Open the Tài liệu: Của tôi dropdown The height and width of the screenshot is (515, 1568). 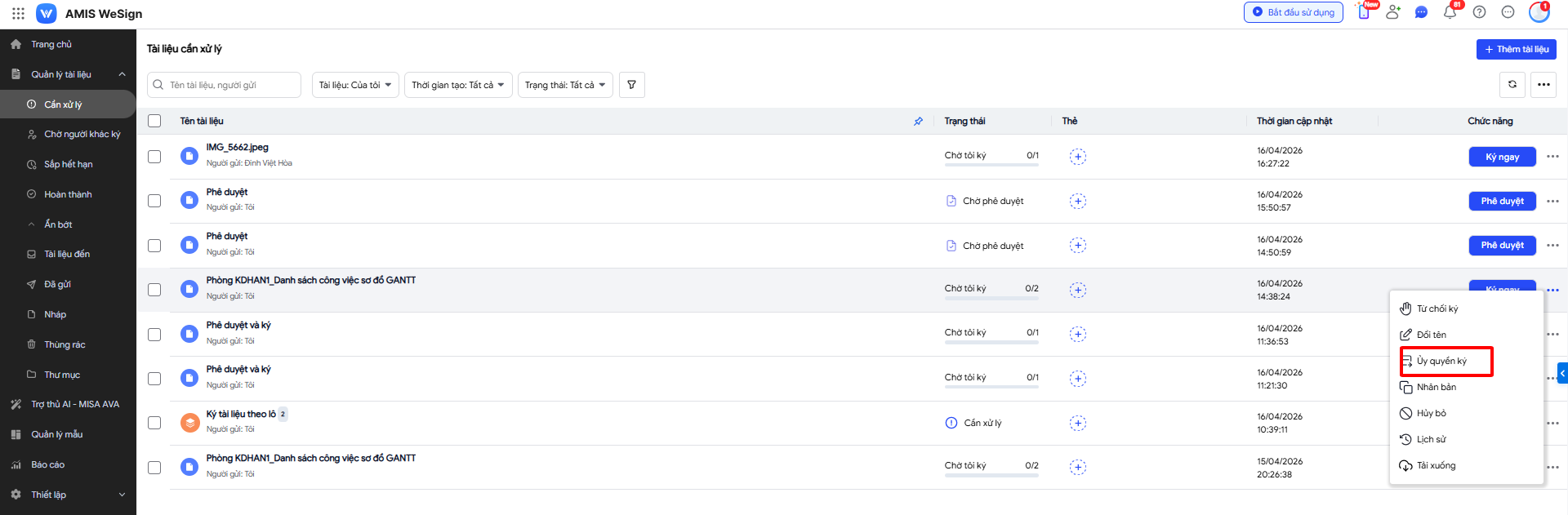355,85
